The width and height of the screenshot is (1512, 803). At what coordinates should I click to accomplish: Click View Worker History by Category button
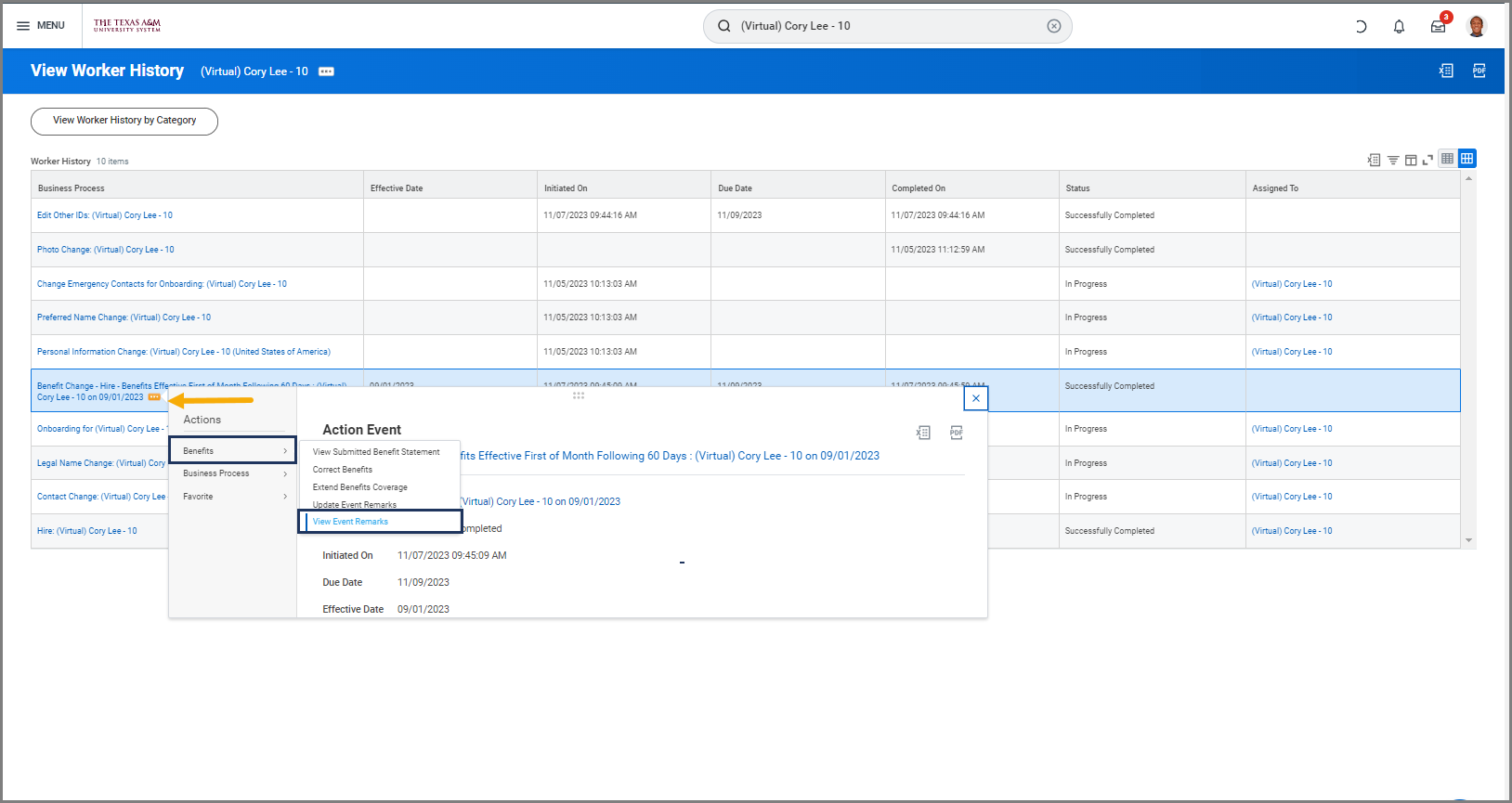click(x=124, y=121)
